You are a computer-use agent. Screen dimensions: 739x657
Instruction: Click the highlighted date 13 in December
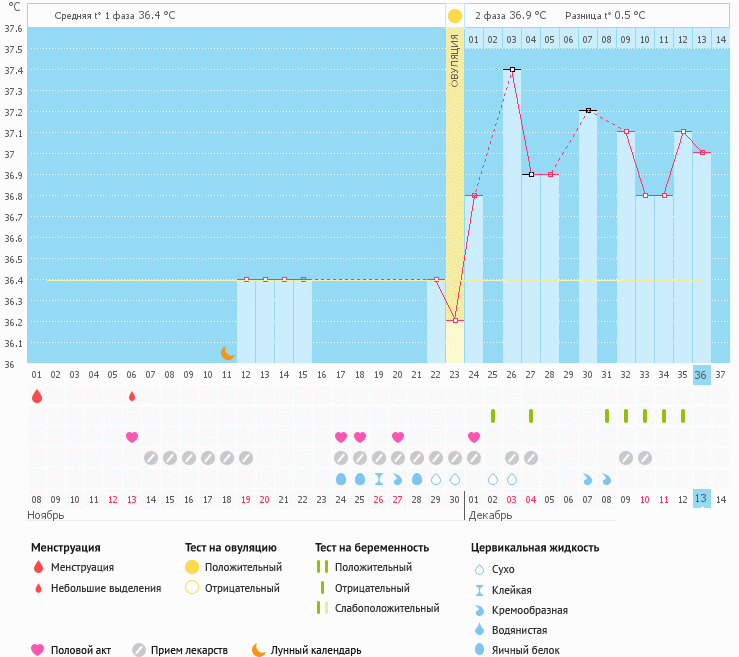[701, 499]
